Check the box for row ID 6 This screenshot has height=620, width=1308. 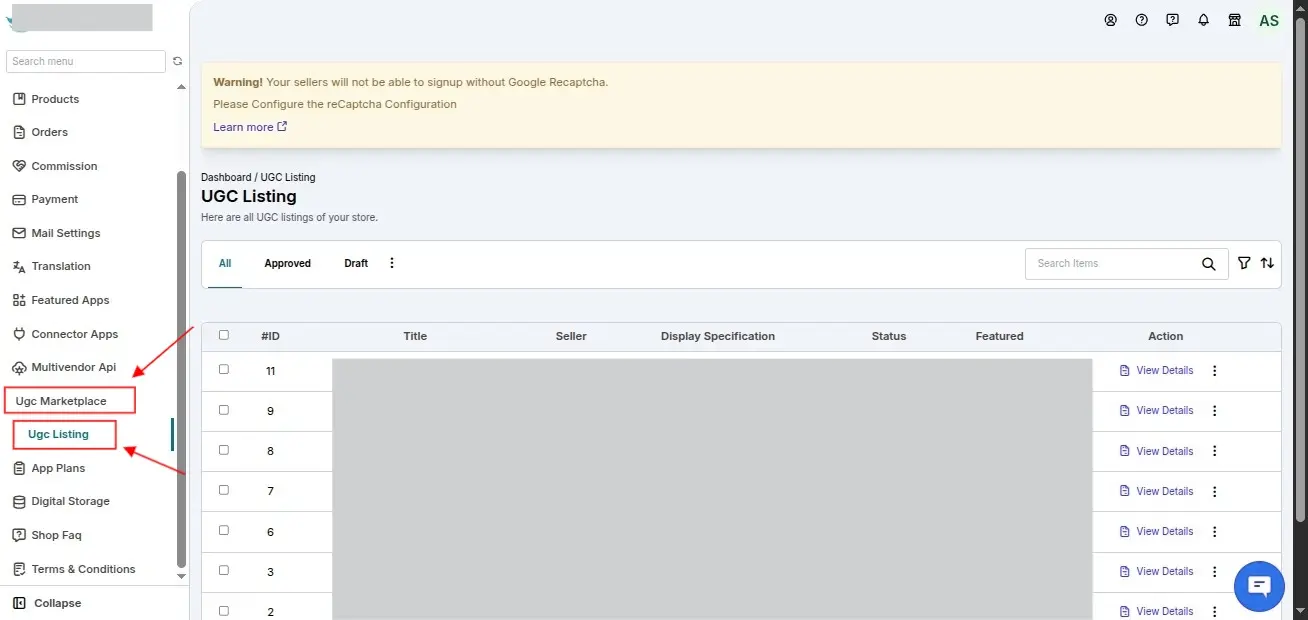click(224, 530)
